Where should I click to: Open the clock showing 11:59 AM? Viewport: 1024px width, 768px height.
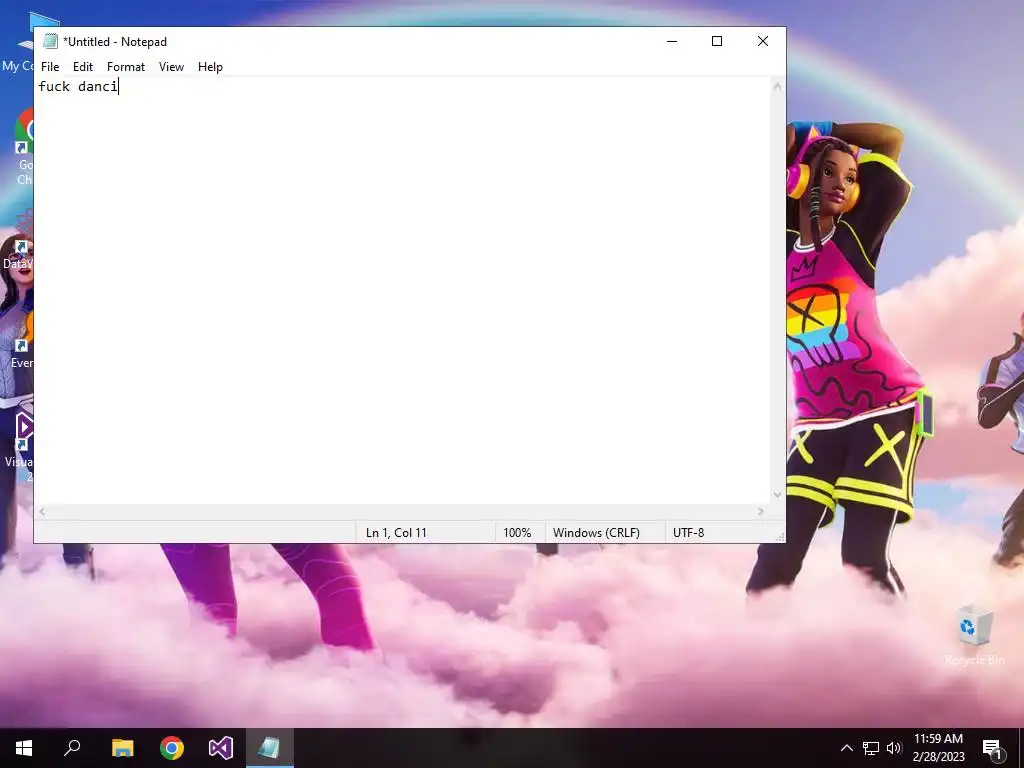(x=938, y=748)
